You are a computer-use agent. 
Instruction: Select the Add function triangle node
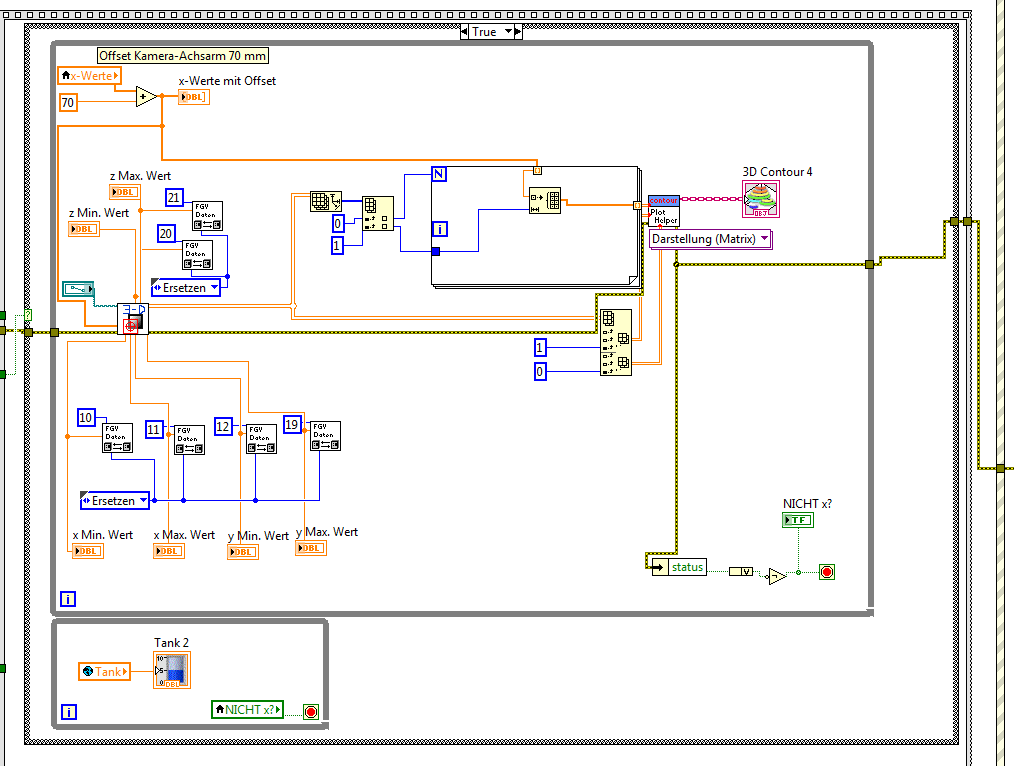(147, 97)
